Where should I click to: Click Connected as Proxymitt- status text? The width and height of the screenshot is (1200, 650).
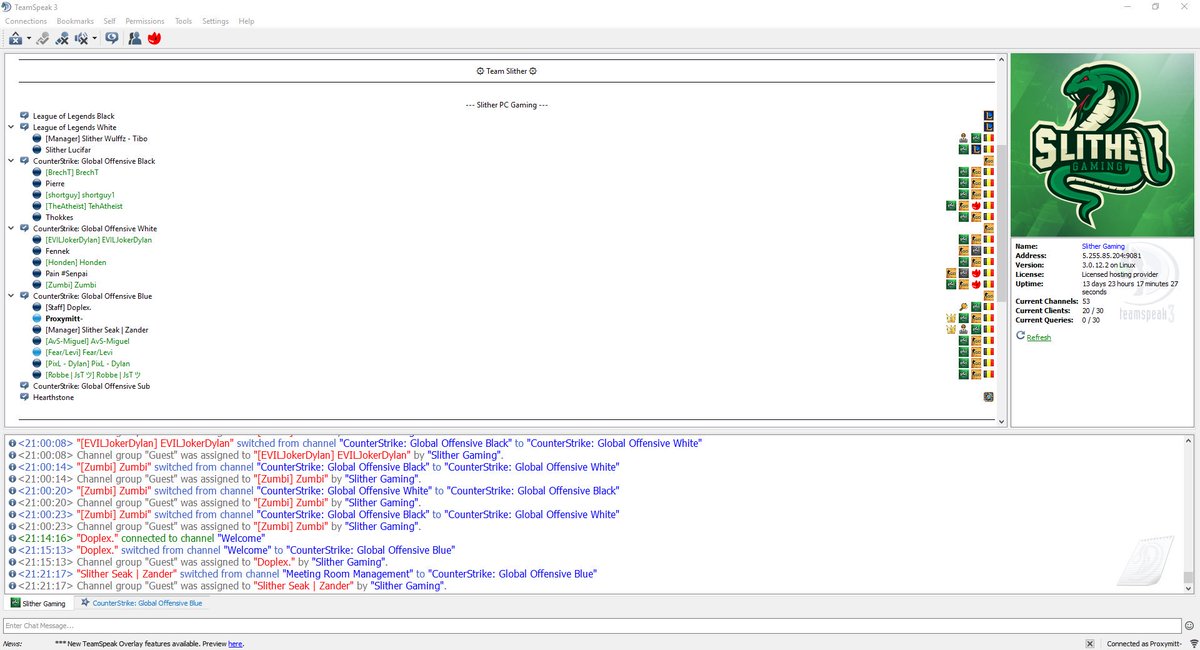[x=1142, y=644]
